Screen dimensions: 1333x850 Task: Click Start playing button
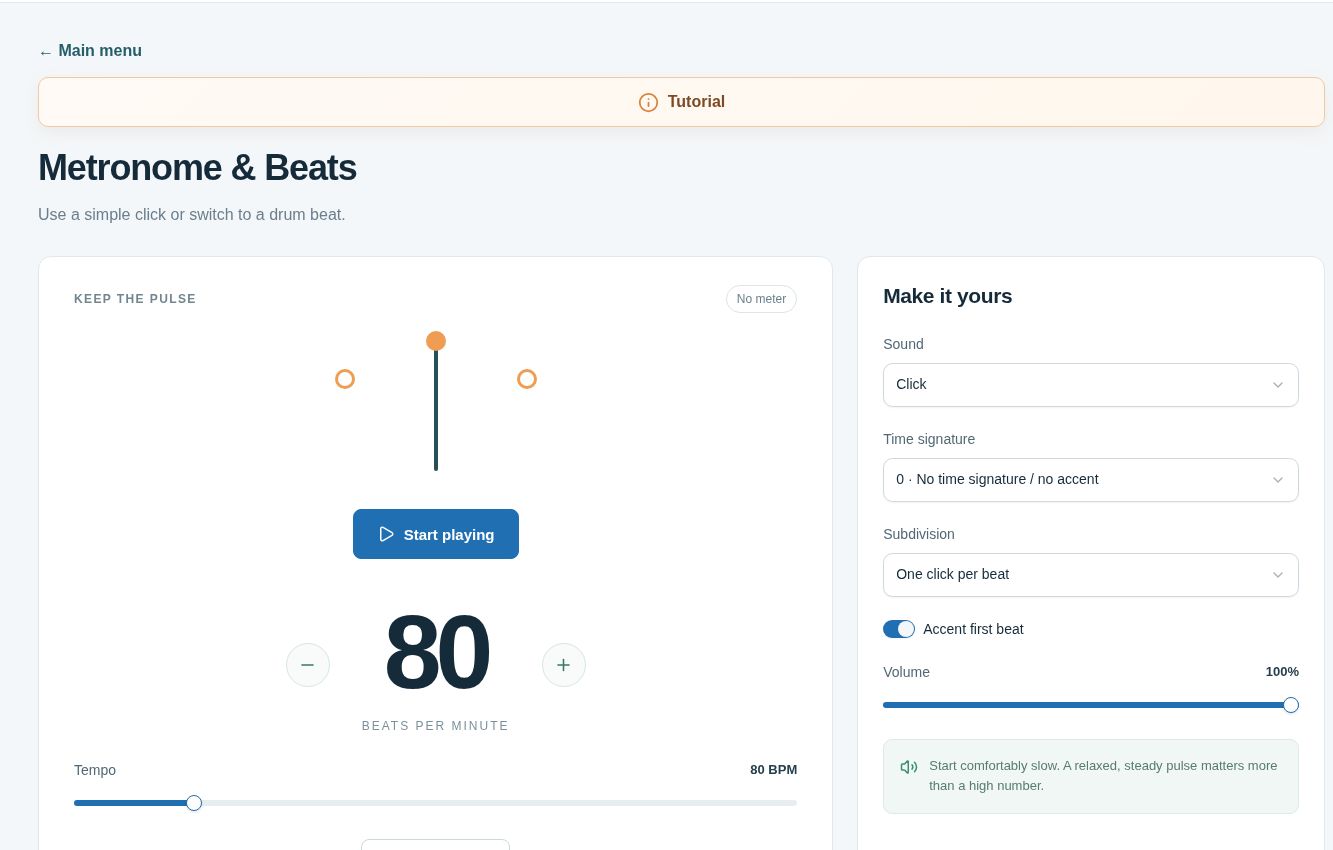coord(436,534)
